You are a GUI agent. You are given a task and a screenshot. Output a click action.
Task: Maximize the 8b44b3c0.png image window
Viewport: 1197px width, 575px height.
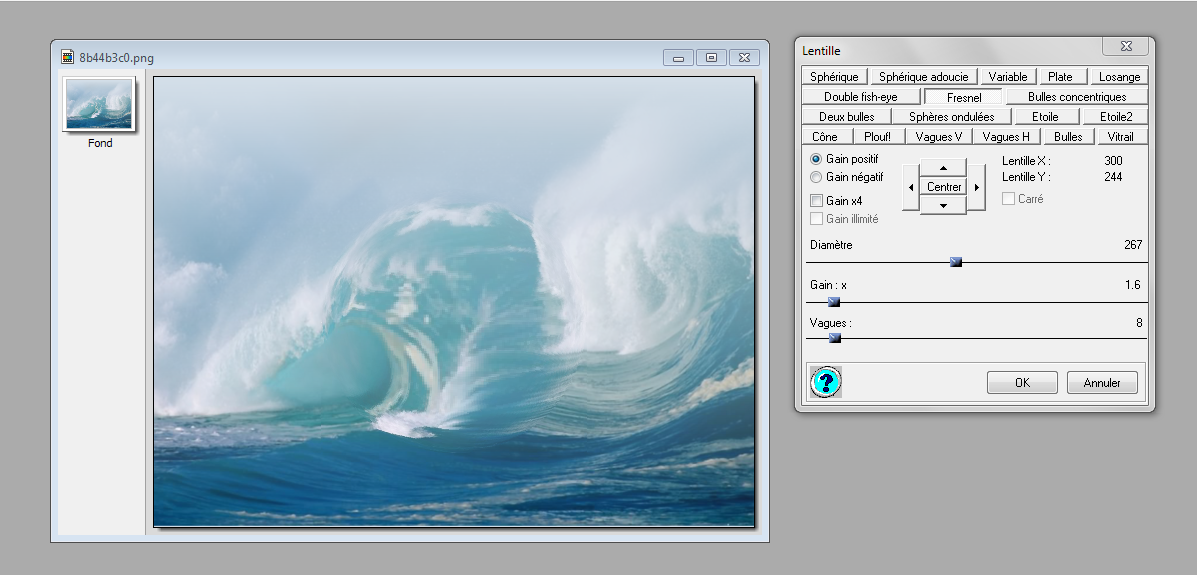tap(711, 58)
